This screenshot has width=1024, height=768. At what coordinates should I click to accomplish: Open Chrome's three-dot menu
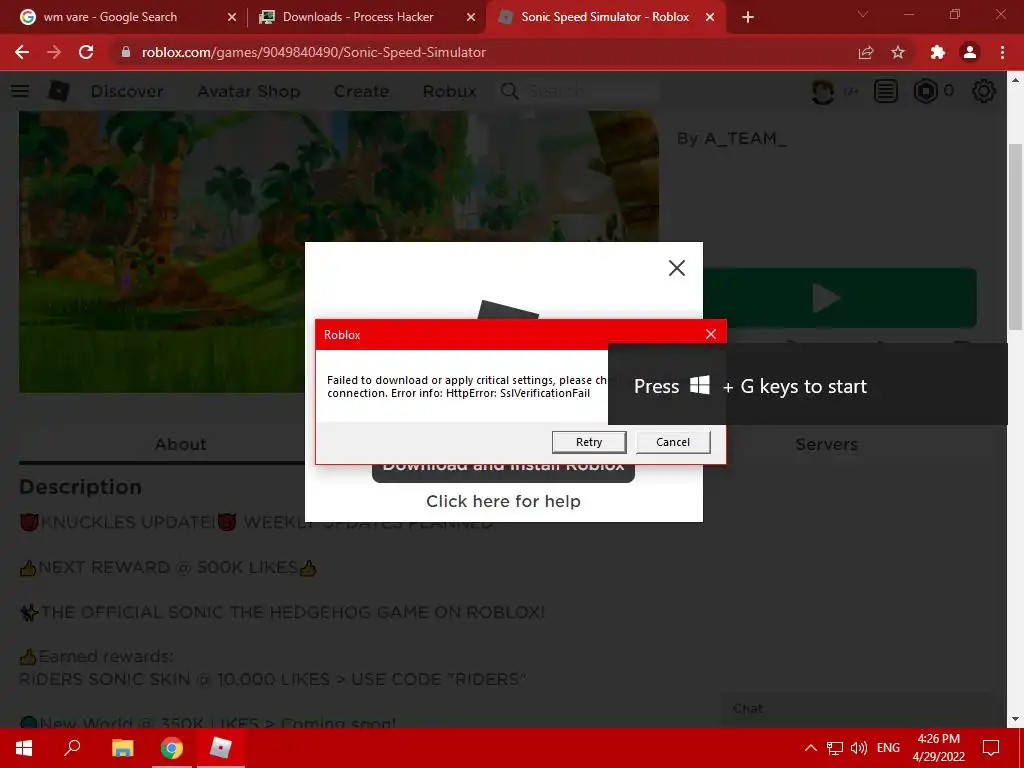pyautogui.click(x=1002, y=52)
